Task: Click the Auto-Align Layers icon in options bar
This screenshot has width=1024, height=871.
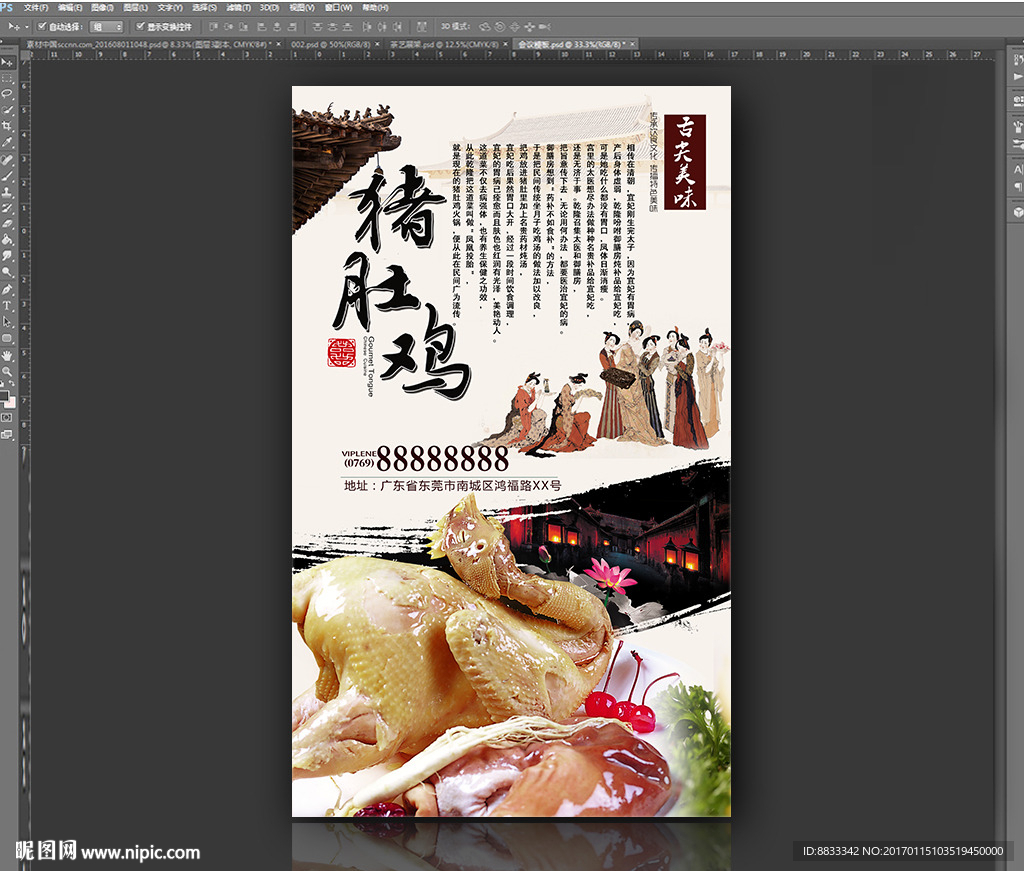Action: 422,27
